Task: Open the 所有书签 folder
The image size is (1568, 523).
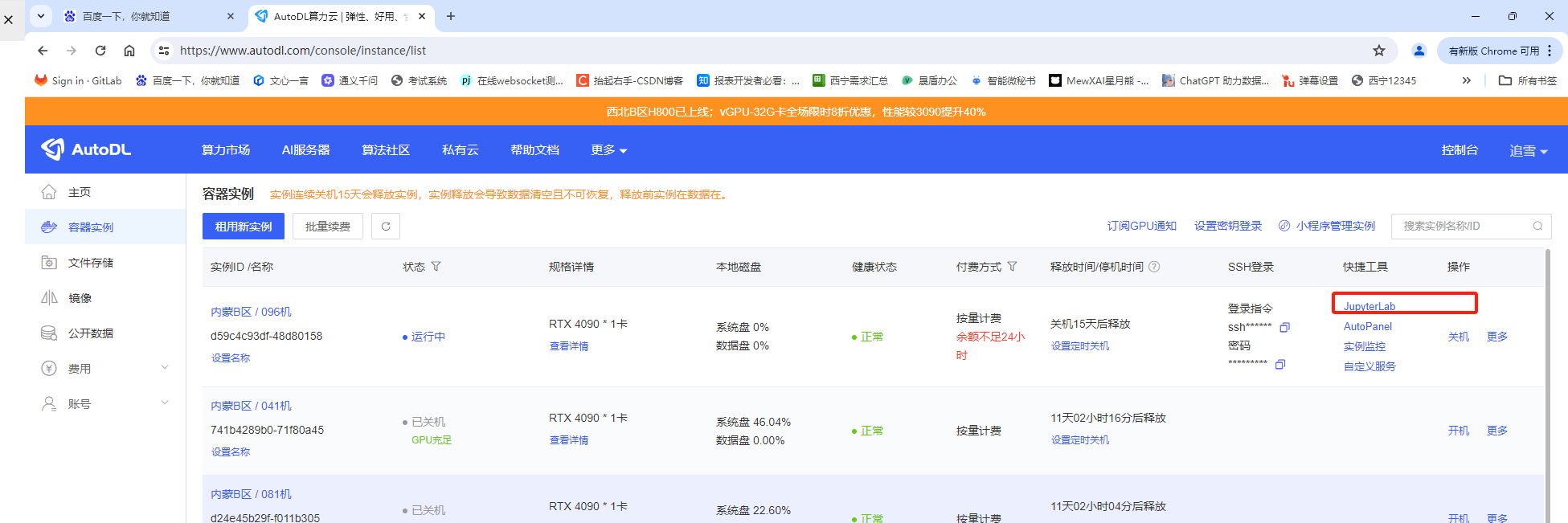Action: click(x=1528, y=80)
